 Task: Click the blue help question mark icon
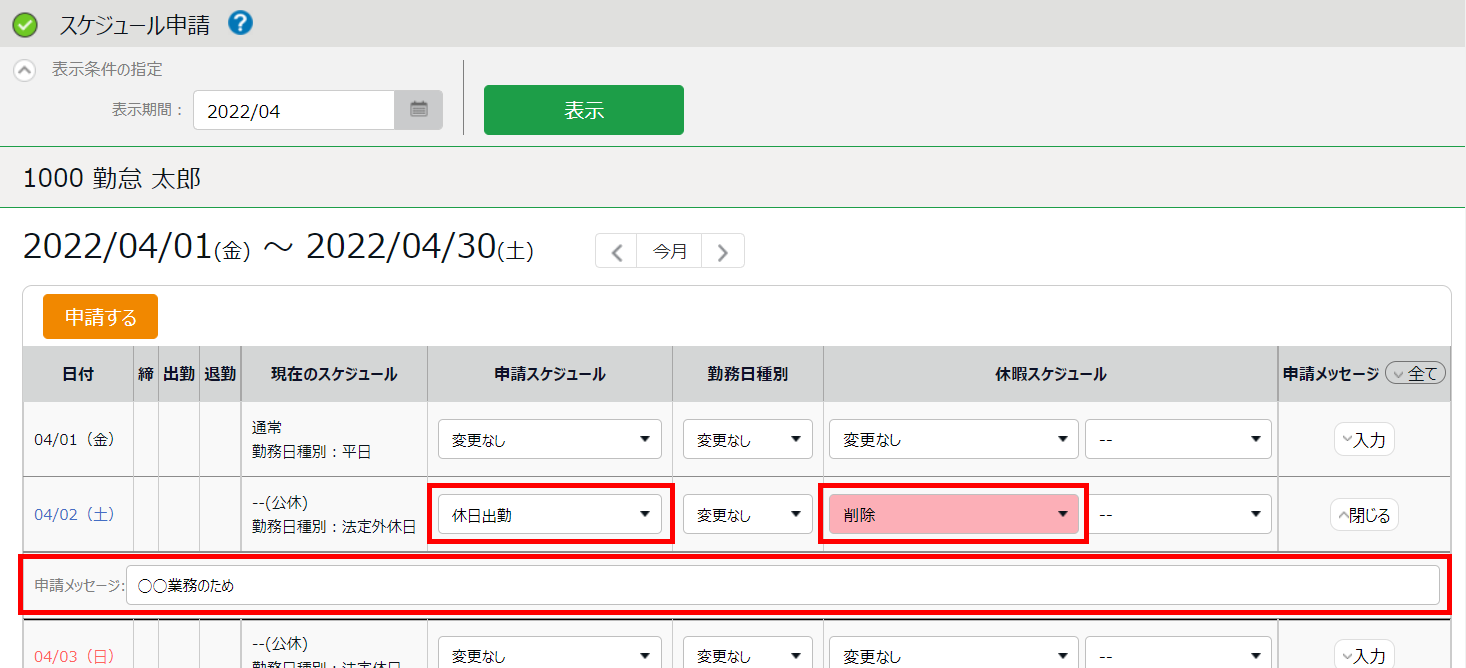[240, 23]
